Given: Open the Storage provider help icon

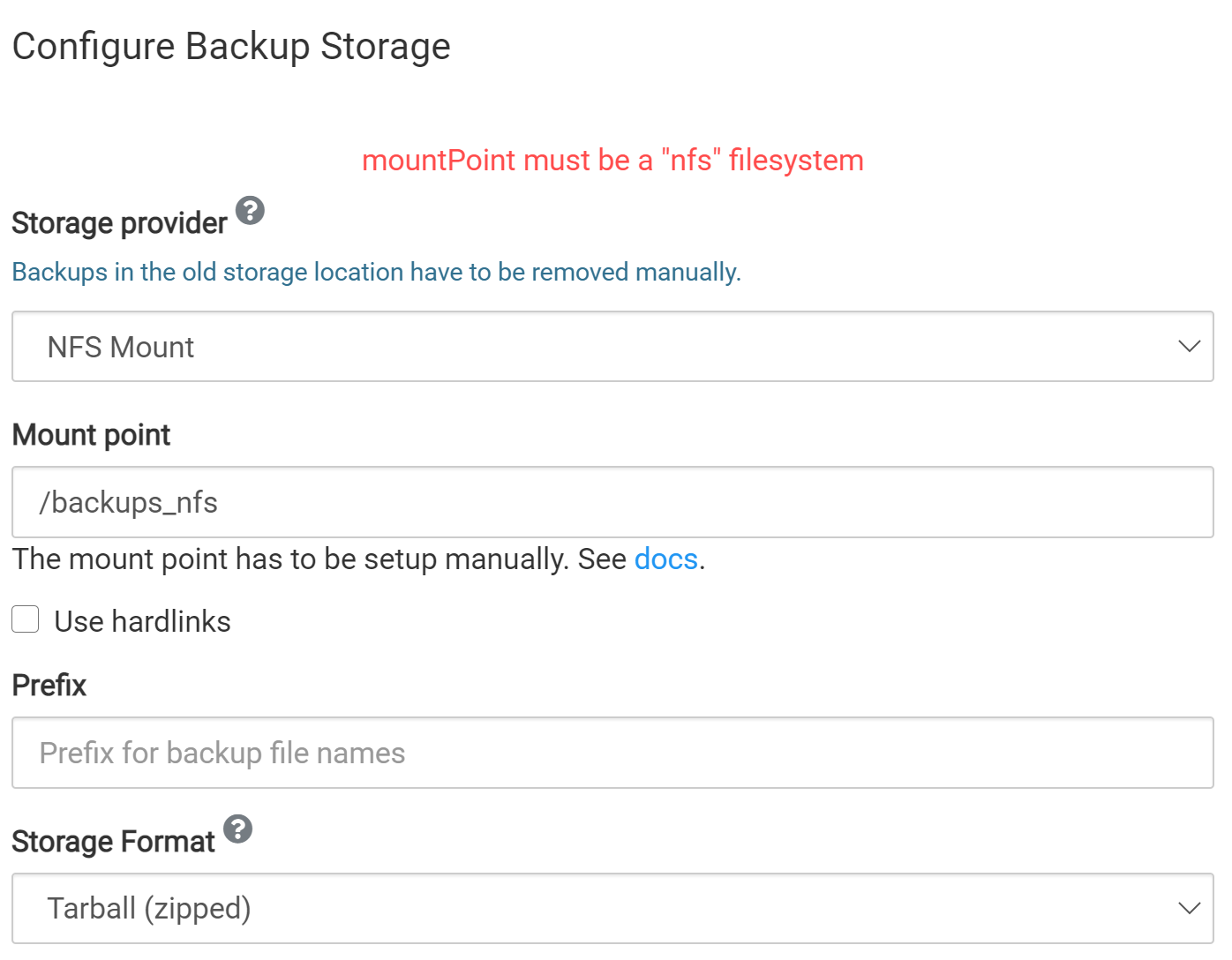Looking at the screenshot, I should click(x=250, y=211).
